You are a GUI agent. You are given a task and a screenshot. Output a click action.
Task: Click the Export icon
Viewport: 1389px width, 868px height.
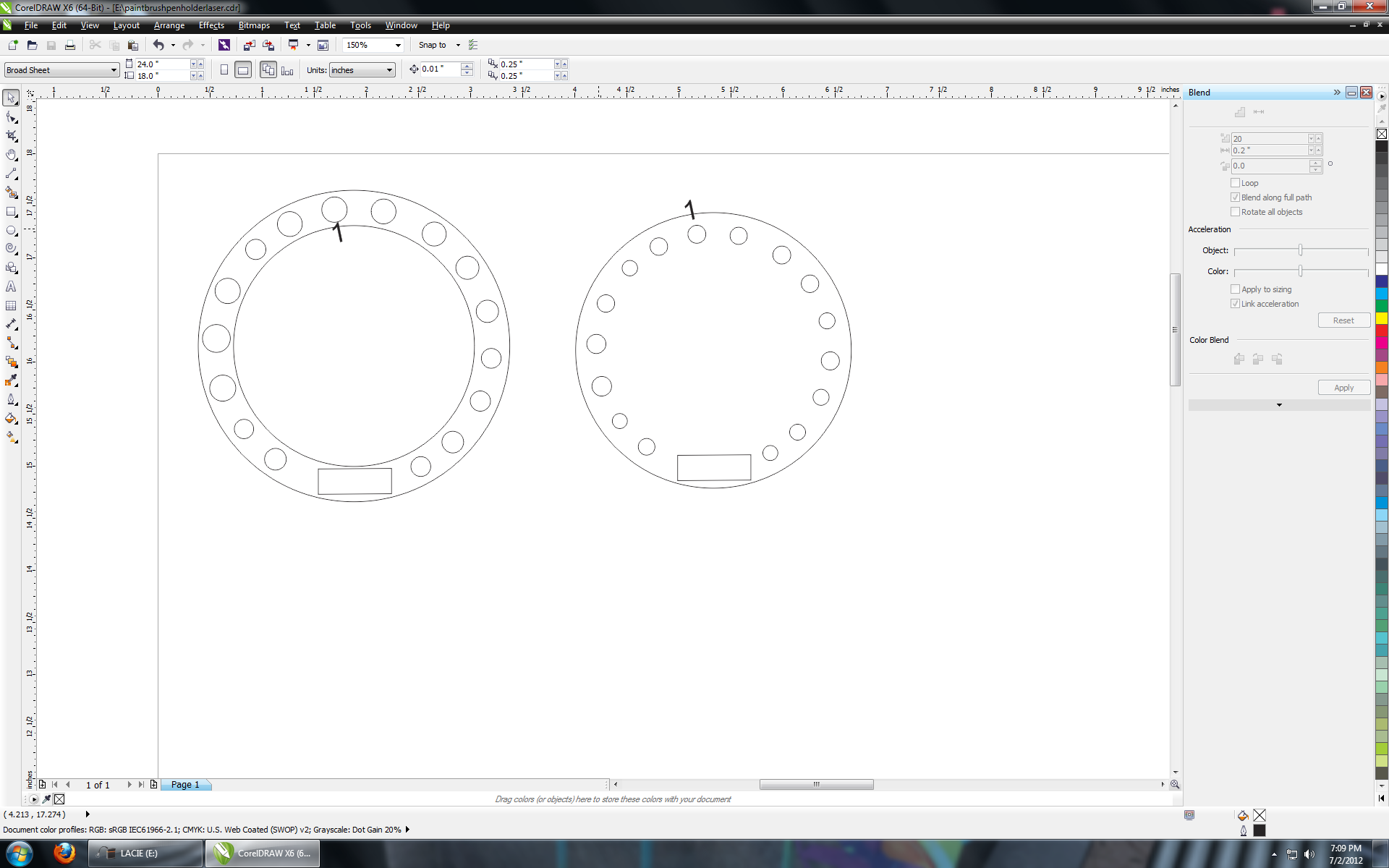click(x=268, y=45)
